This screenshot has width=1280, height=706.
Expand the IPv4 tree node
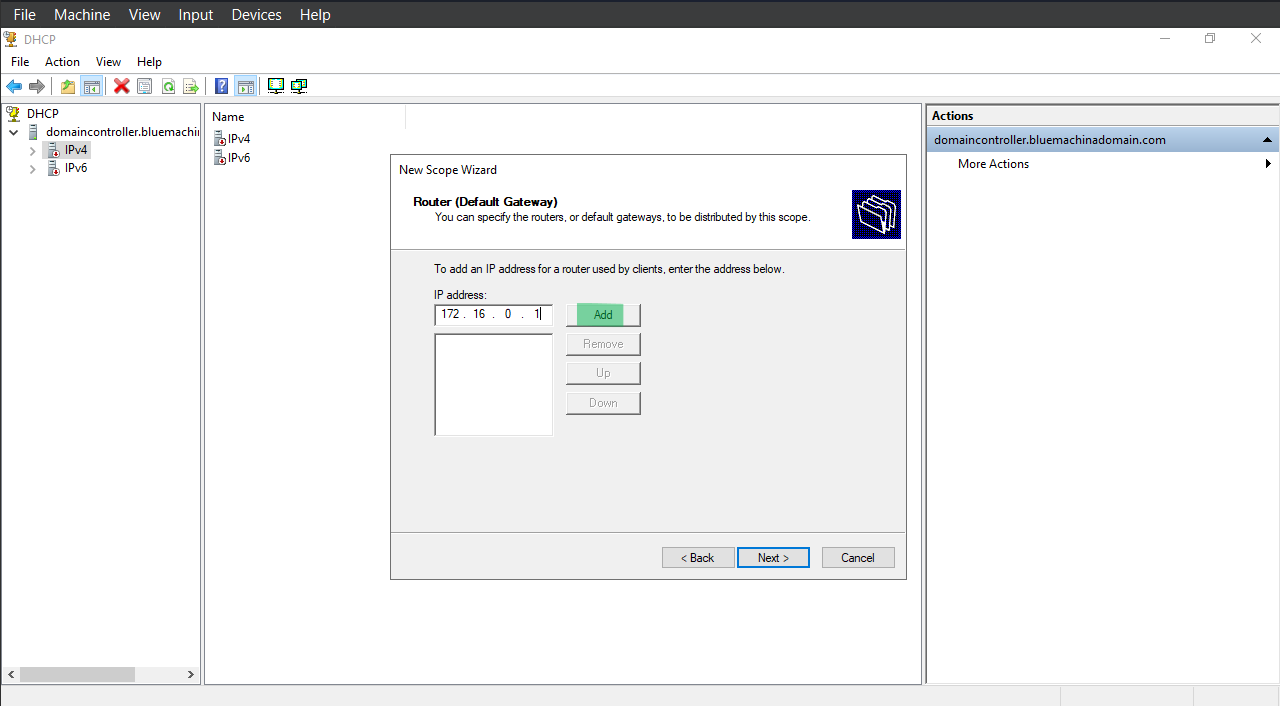(x=32, y=150)
